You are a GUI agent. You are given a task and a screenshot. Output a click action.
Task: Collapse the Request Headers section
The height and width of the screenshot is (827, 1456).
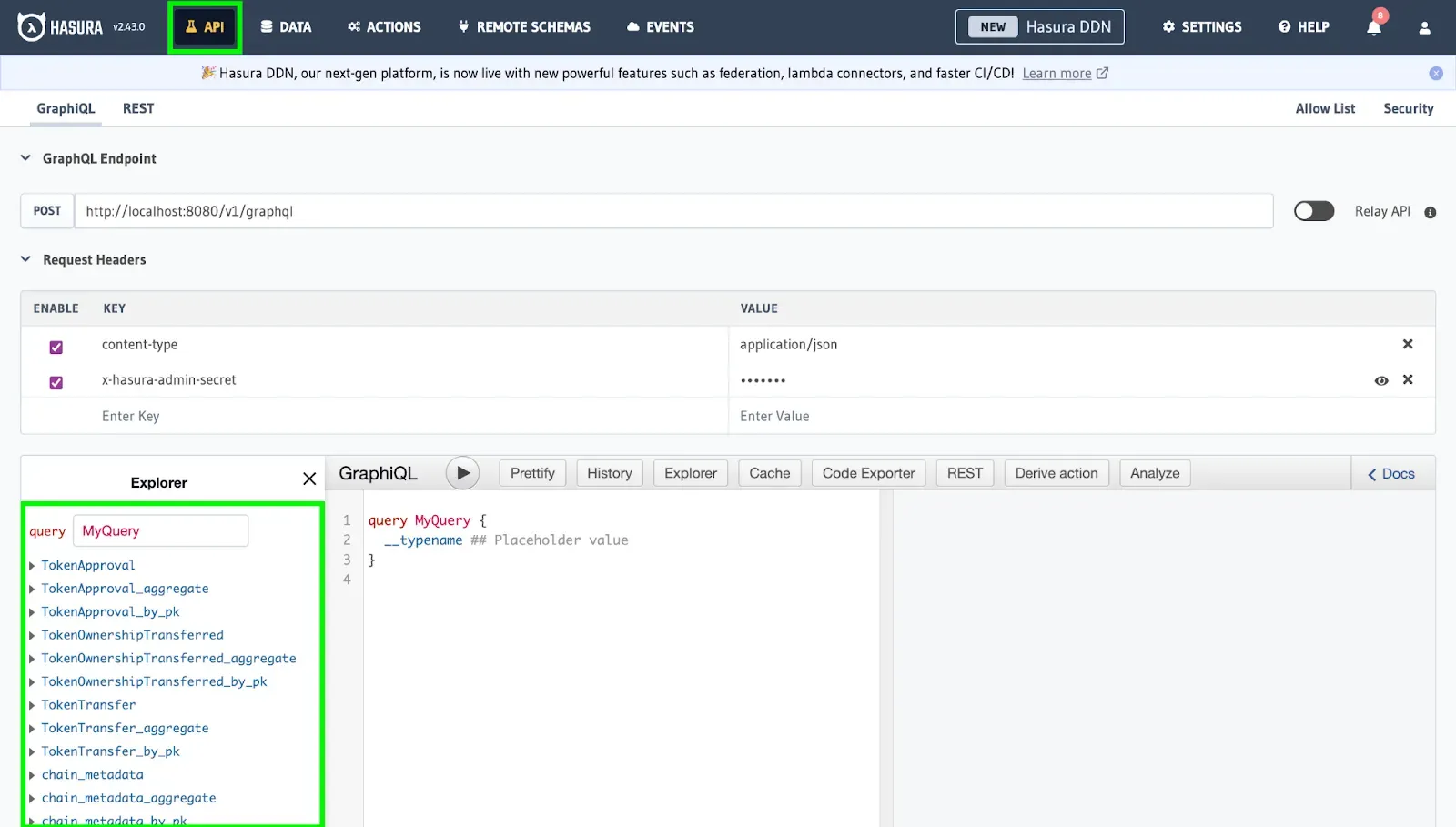[x=25, y=259]
